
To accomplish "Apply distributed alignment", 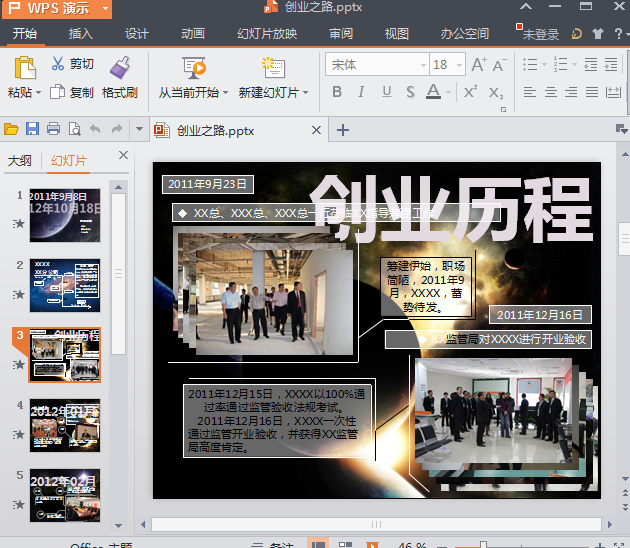I will [613, 92].
